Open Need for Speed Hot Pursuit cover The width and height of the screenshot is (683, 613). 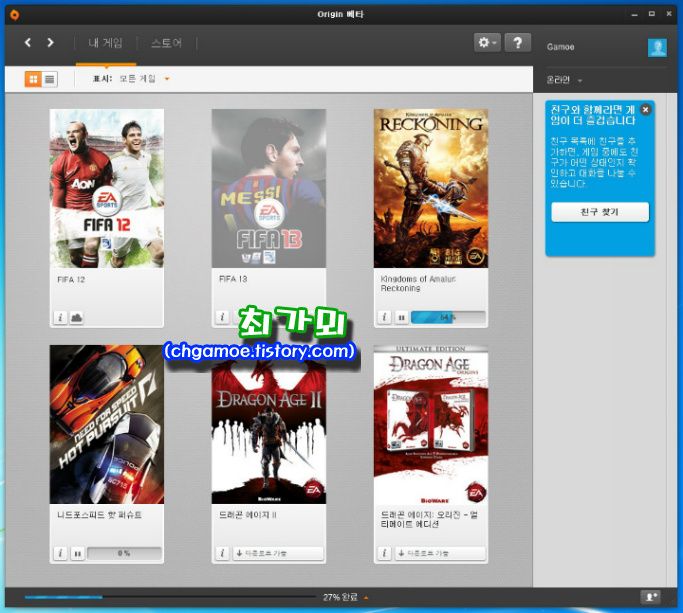(107, 424)
